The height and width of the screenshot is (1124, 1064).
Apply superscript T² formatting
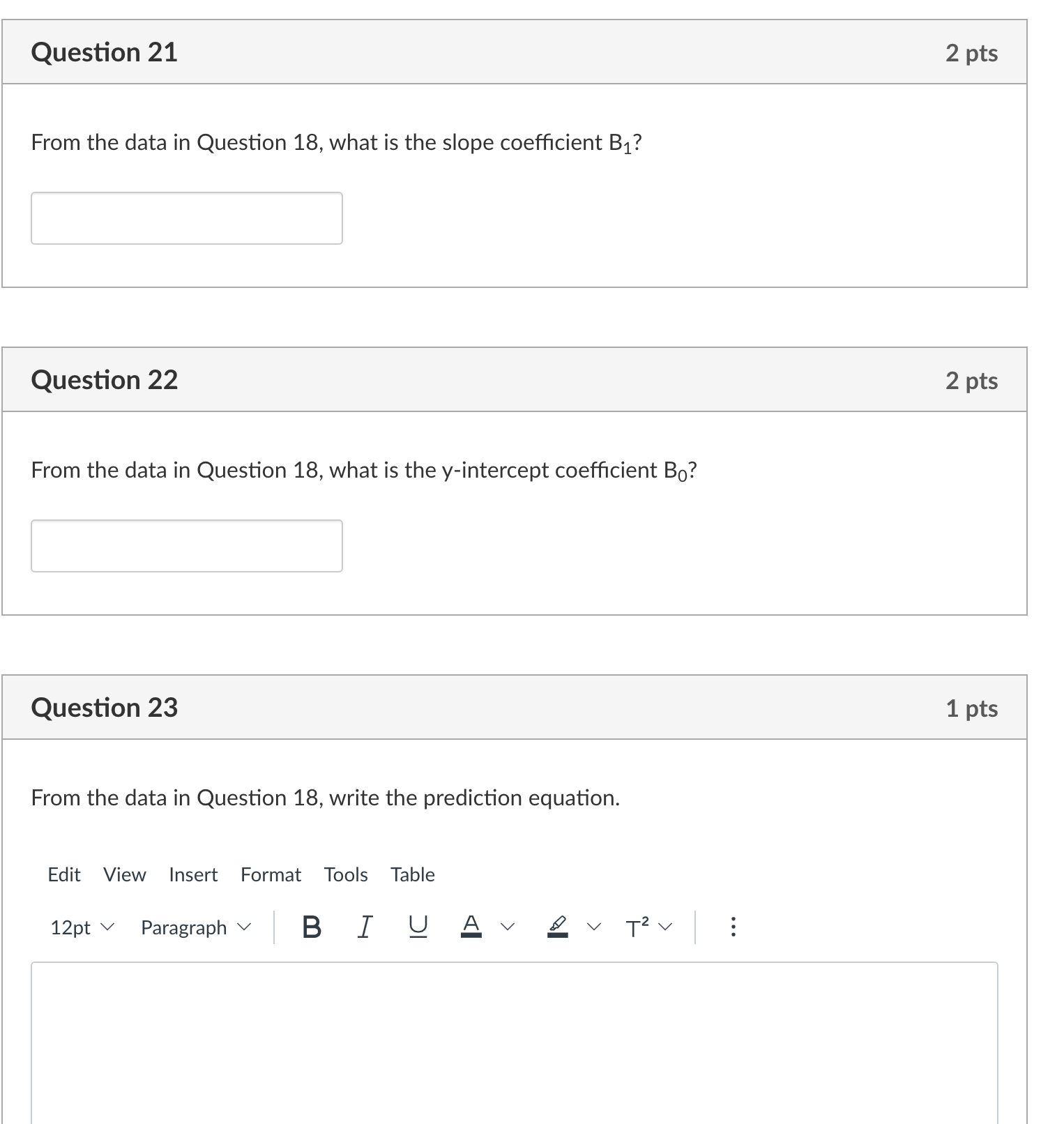(x=635, y=926)
